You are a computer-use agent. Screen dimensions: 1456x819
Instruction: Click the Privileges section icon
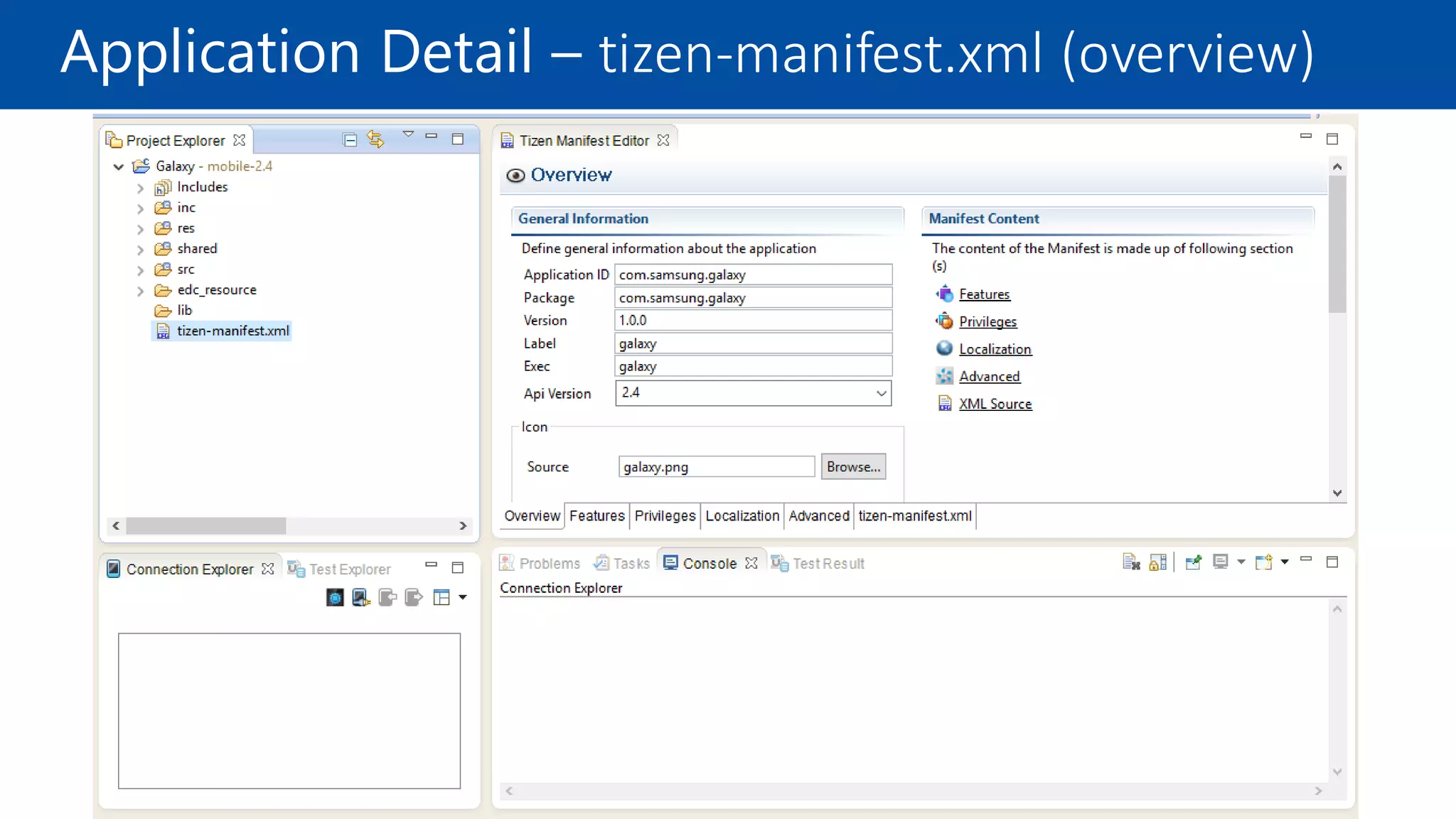tap(944, 321)
